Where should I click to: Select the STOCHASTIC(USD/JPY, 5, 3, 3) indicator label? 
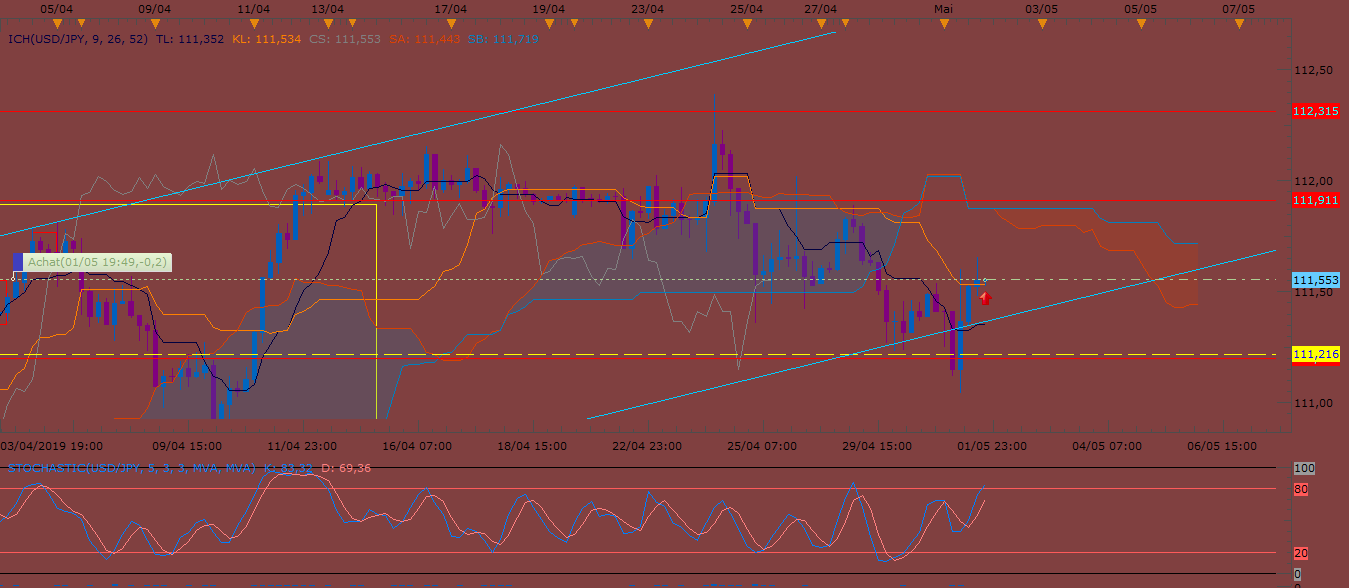pyautogui.click(x=131, y=468)
